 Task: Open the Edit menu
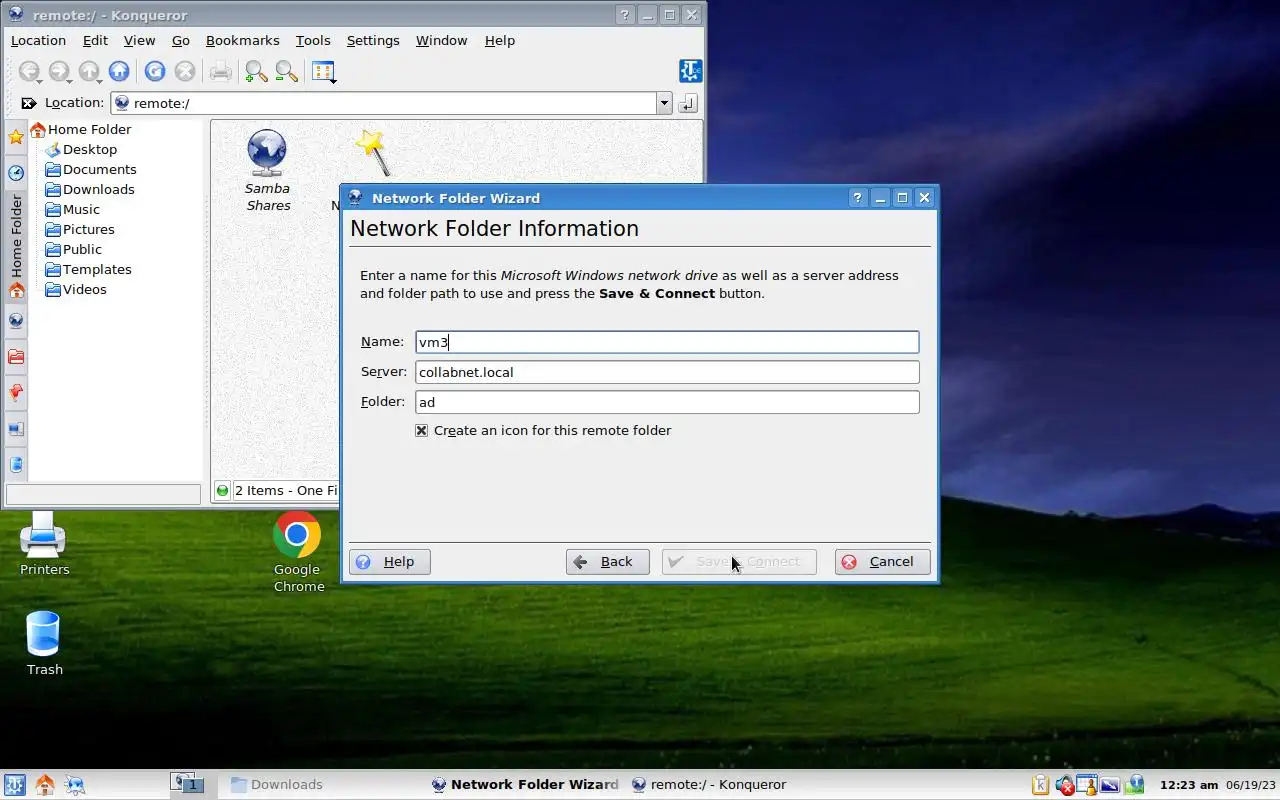coord(95,40)
